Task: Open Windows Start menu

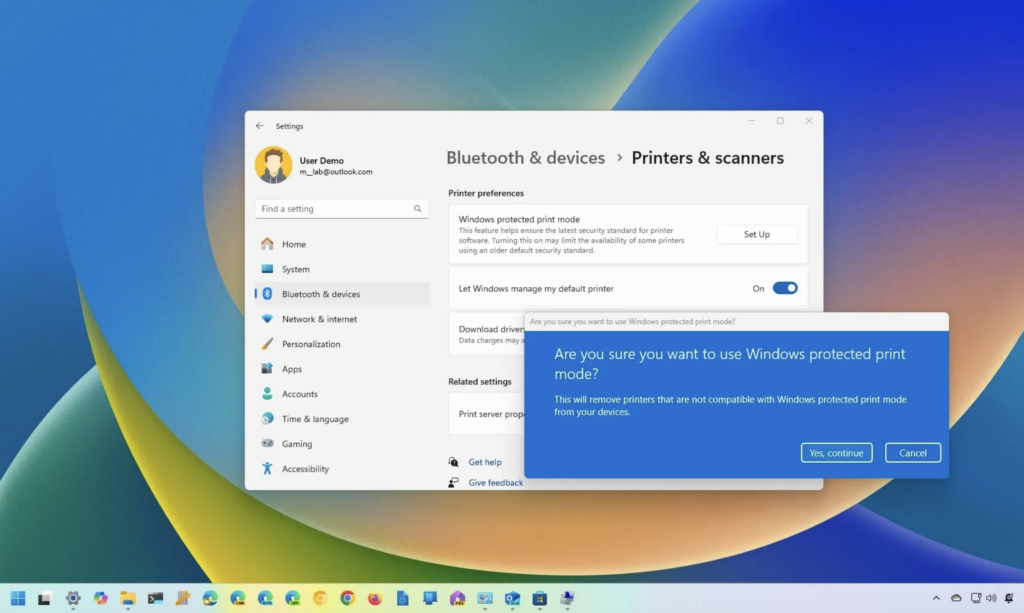Action: pos(18,598)
